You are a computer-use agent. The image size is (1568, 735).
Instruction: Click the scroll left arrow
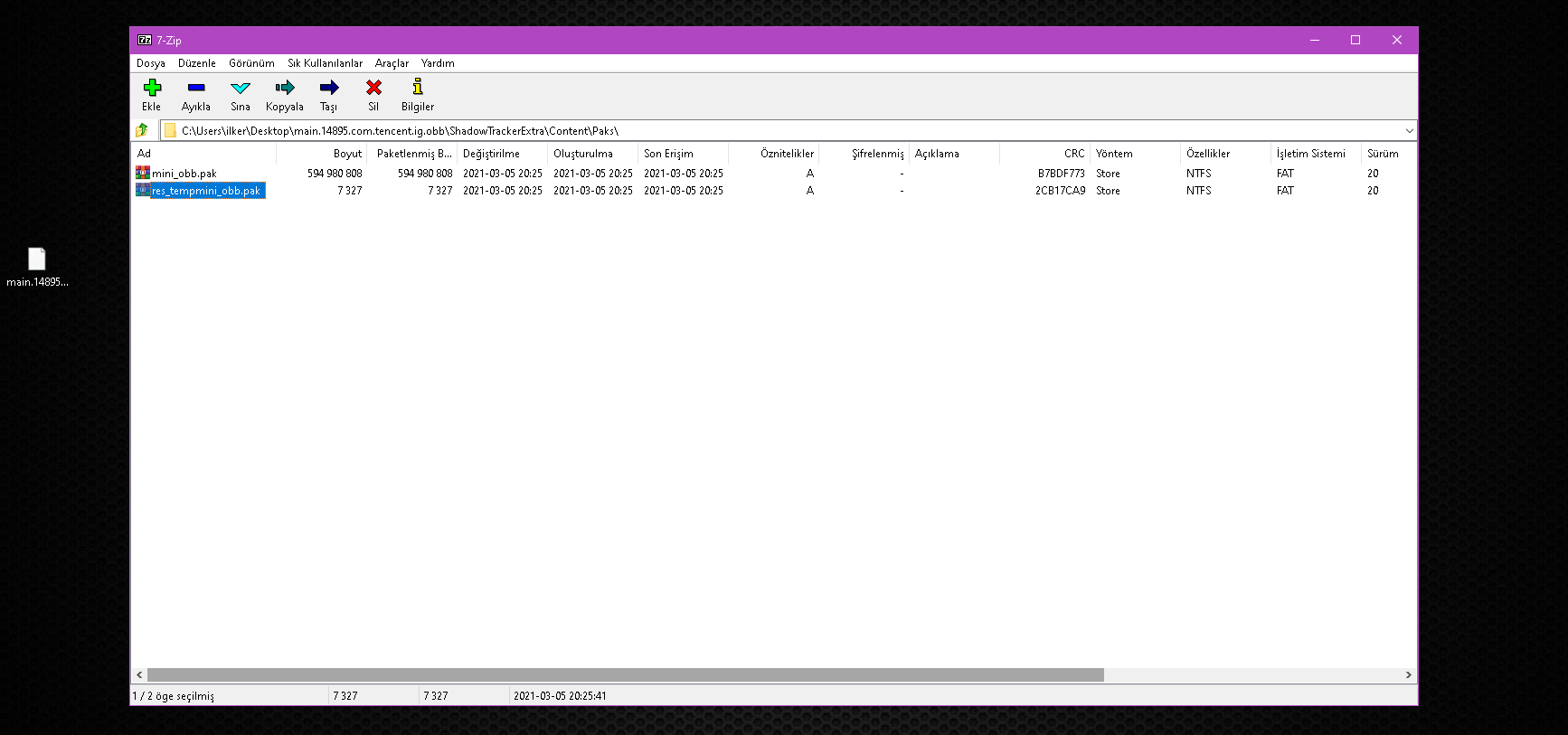click(139, 675)
